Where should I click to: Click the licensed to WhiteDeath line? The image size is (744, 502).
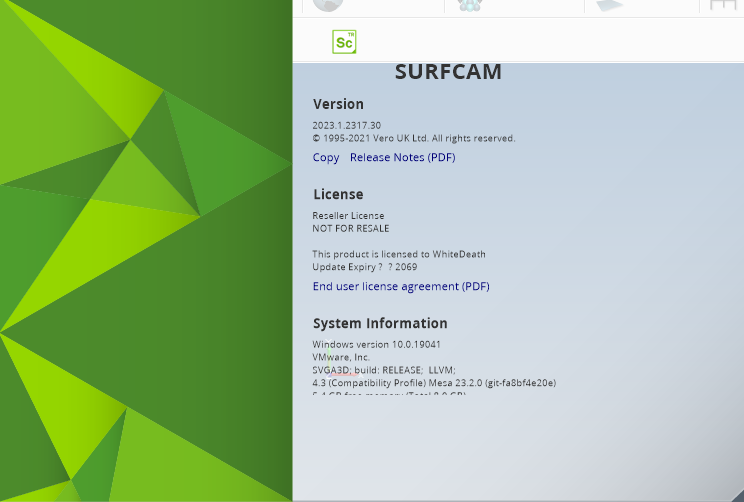[x=399, y=254]
